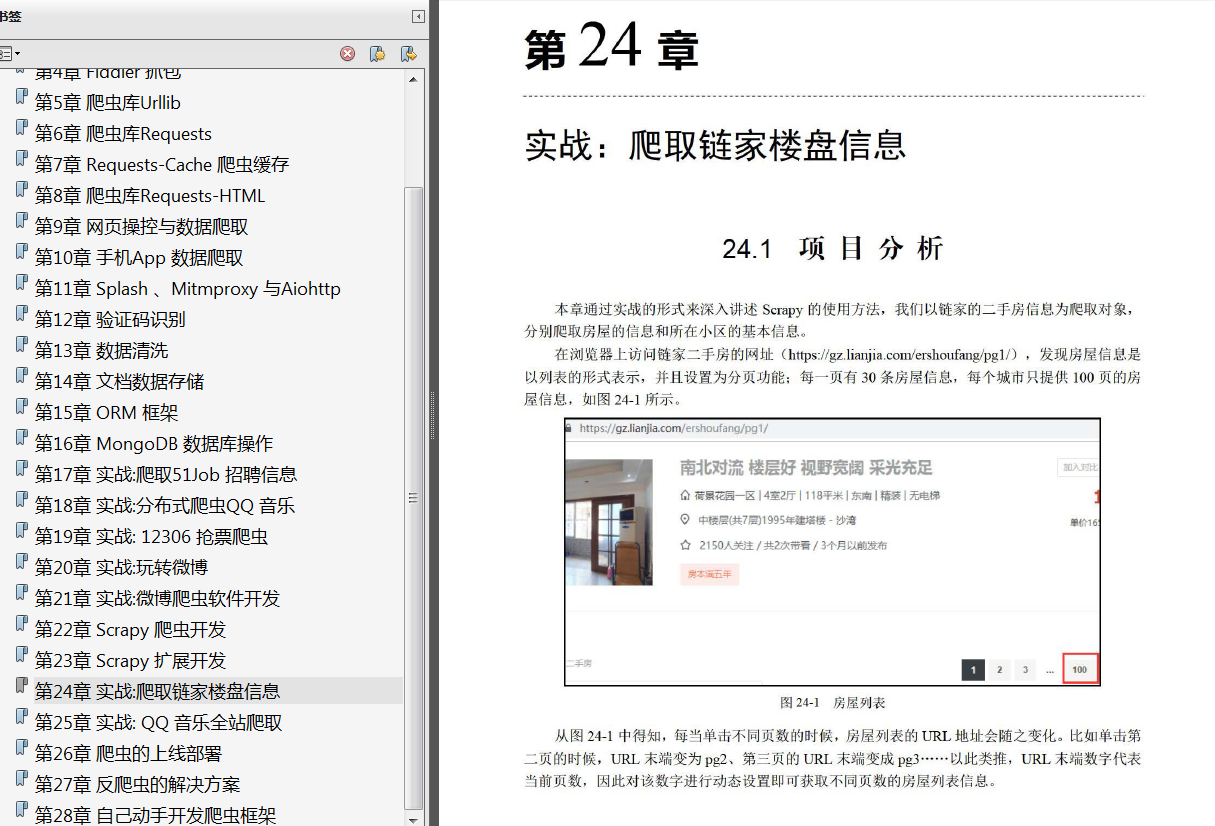
Task: Select bookmark 第12章 验证码识别
Action: (x=110, y=320)
